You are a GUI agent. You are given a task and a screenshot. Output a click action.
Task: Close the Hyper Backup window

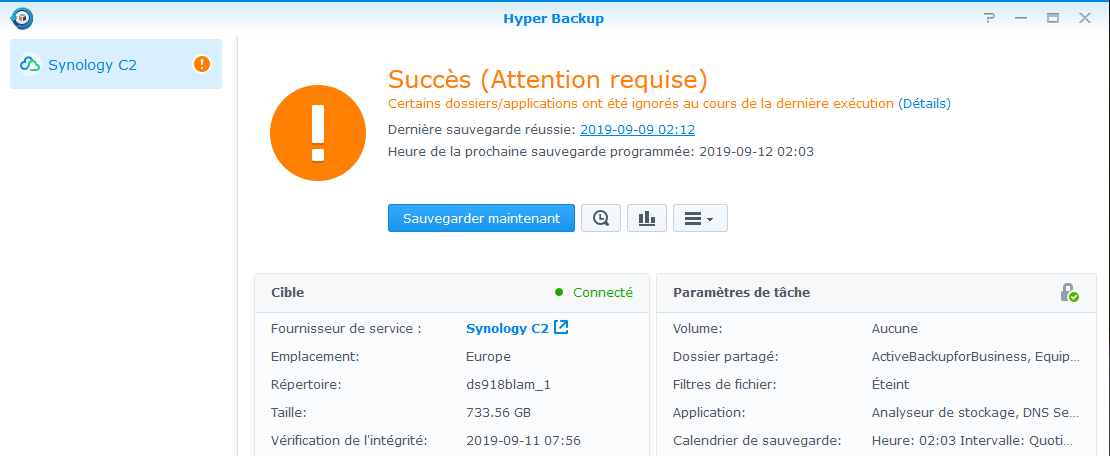click(1085, 18)
